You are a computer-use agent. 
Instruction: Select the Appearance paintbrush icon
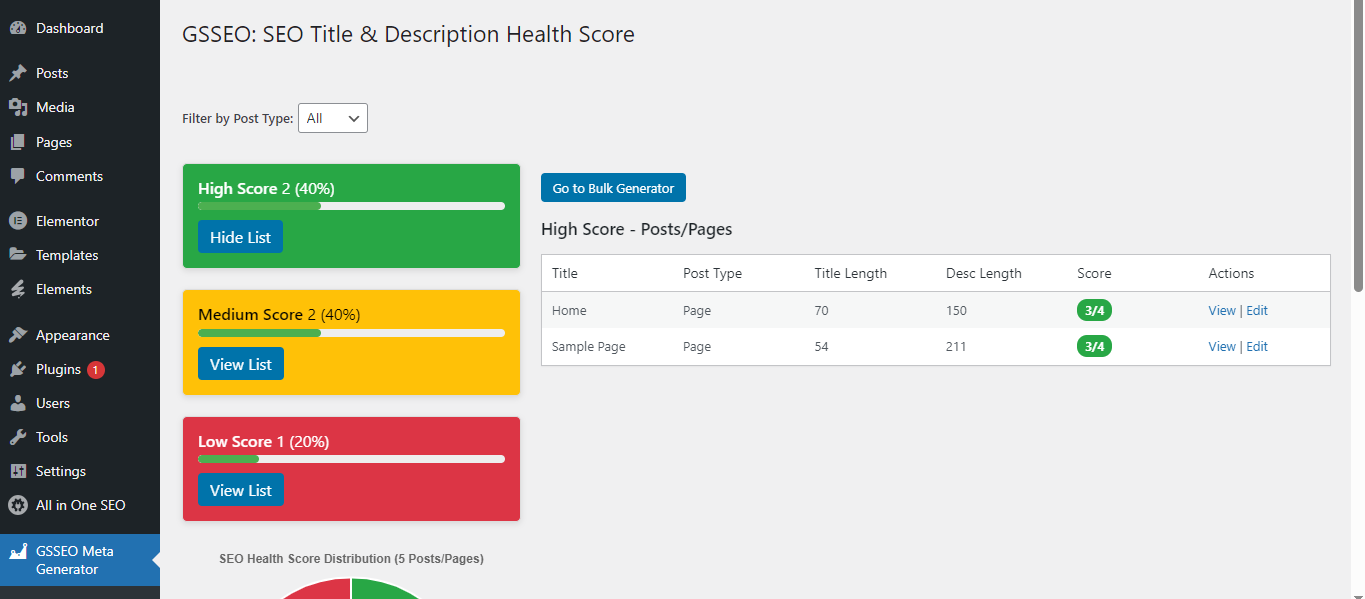pyautogui.click(x=18, y=335)
